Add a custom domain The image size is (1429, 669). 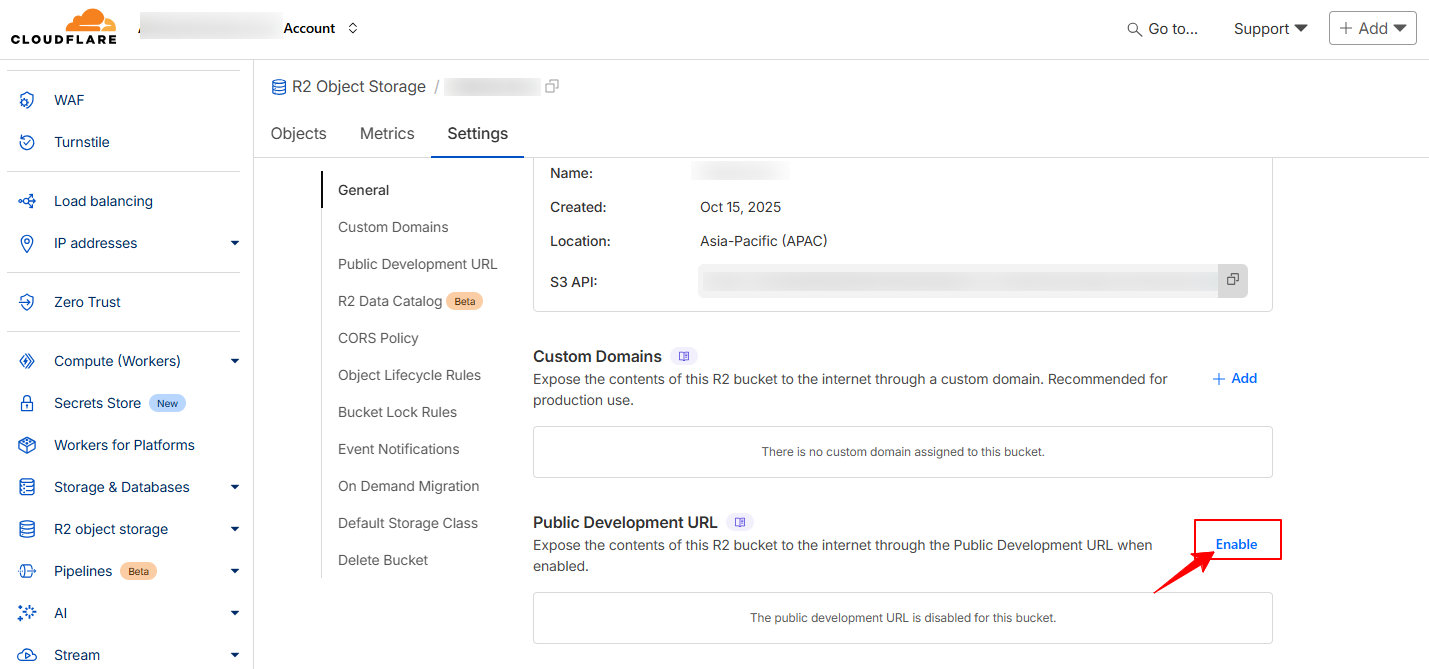[1235, 379]
